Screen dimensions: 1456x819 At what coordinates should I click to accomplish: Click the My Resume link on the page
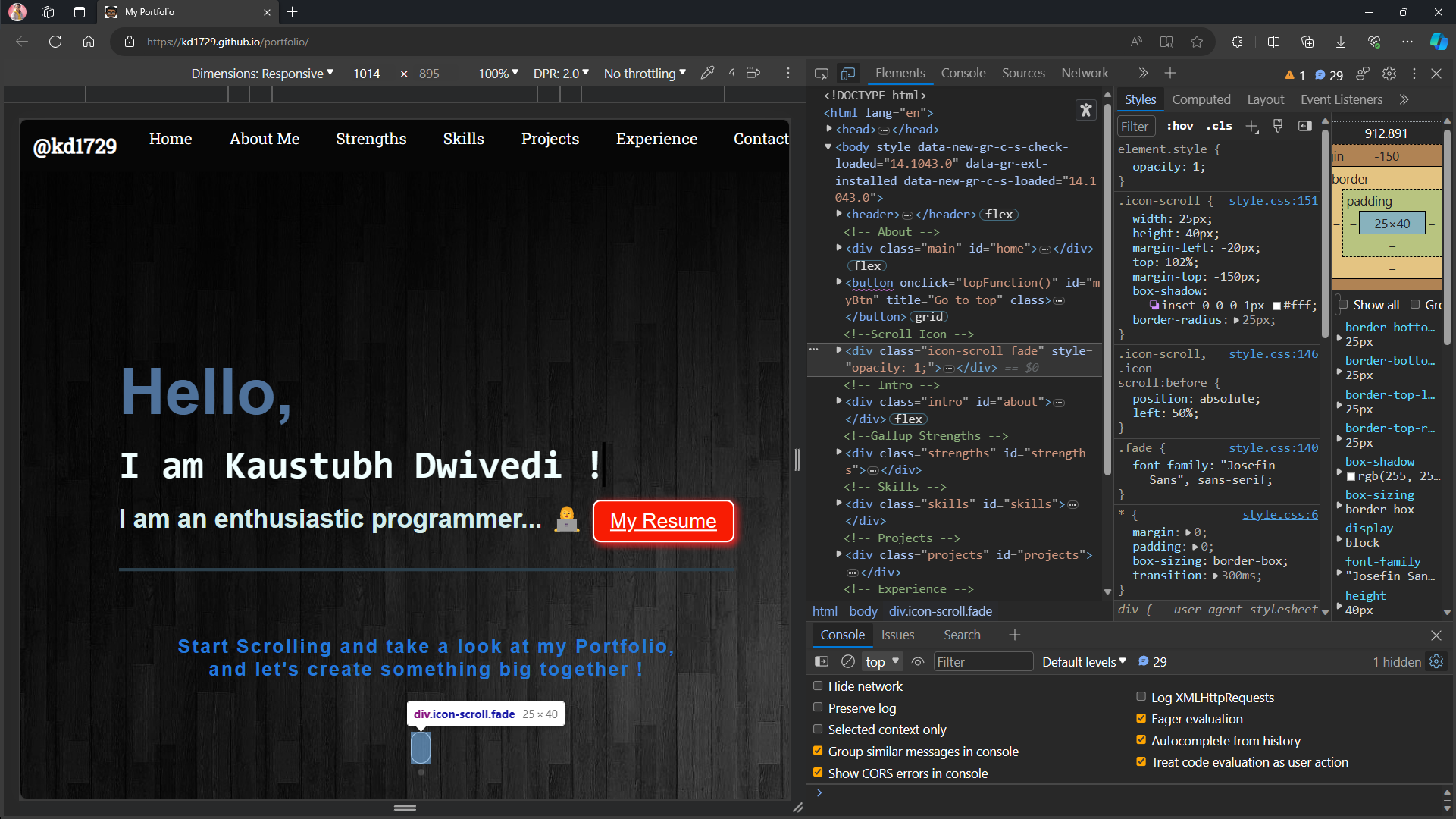click(663, 521)
